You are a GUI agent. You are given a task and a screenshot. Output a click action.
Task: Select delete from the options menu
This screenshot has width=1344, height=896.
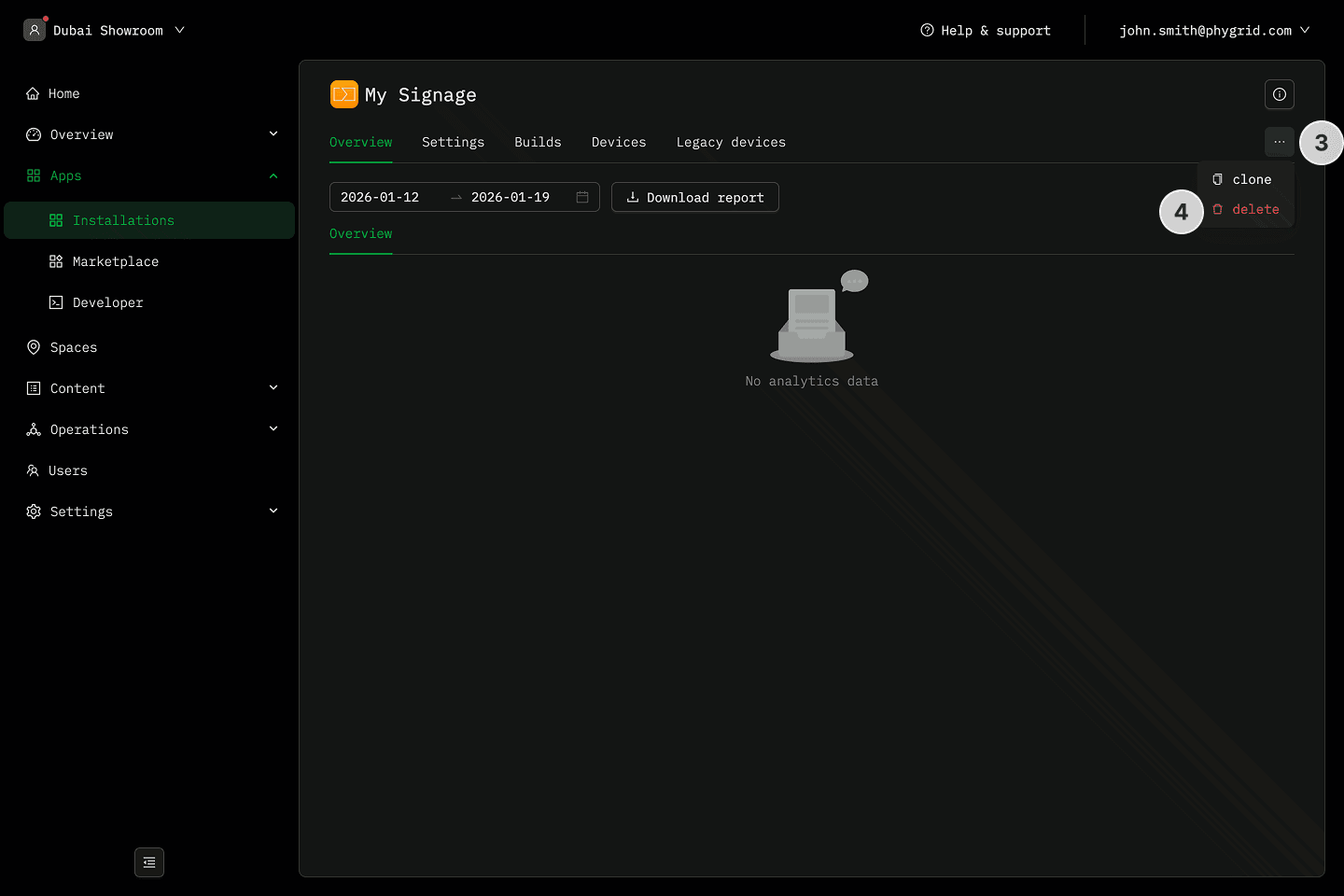pyautogui.click(x=1254, y=209)
